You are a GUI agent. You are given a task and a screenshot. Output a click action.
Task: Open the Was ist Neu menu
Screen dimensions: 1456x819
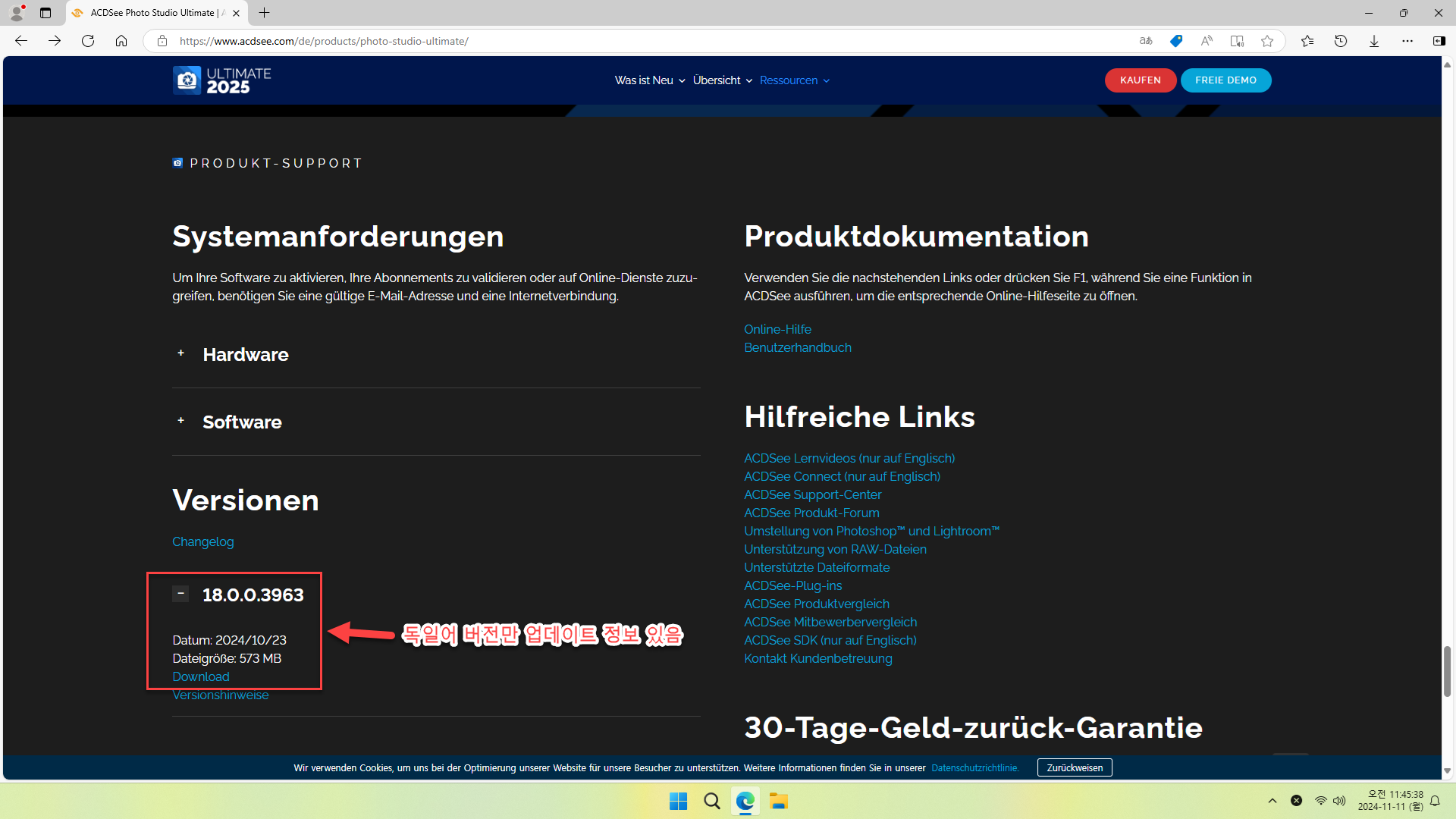pyautogui.click(x=650, y=80)
